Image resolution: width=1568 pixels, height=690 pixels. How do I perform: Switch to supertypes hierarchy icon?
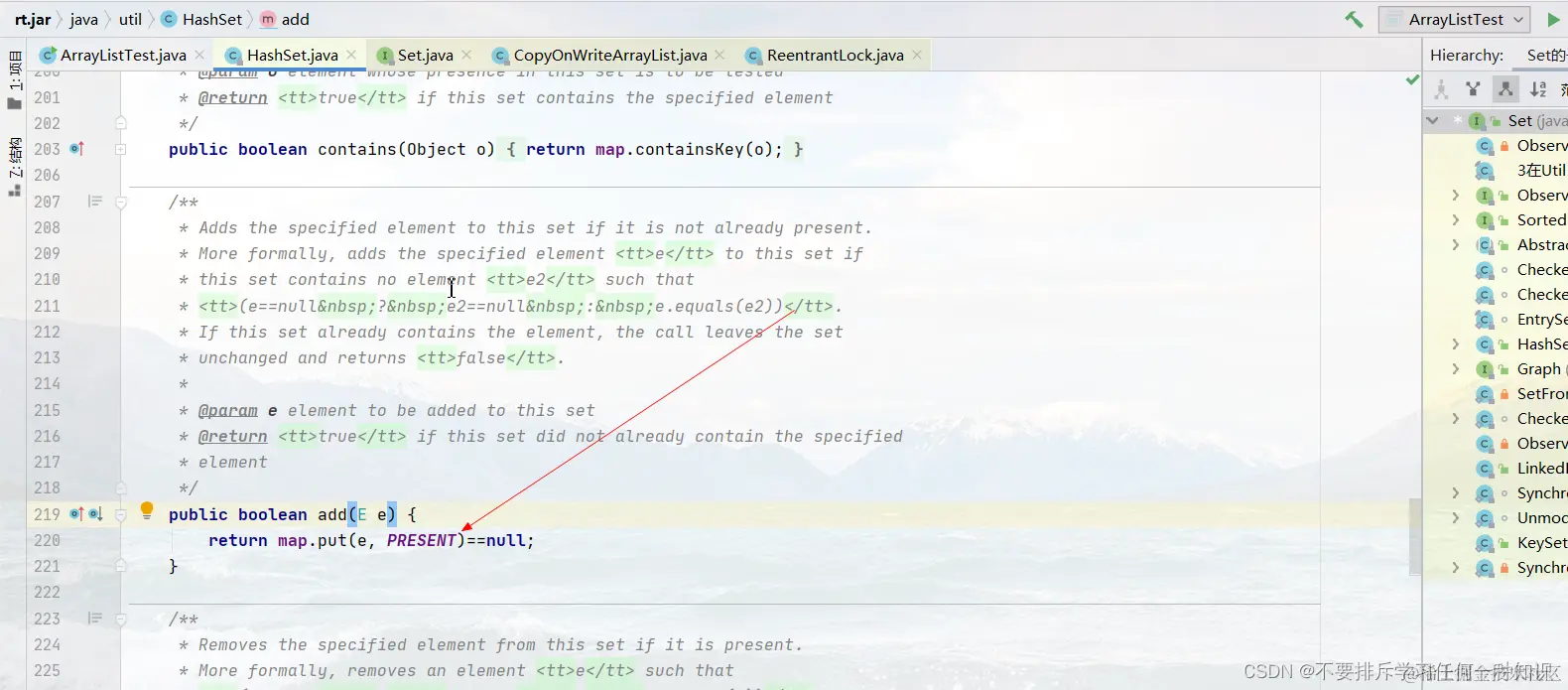pyautogui.click(x=1473, y=89)
